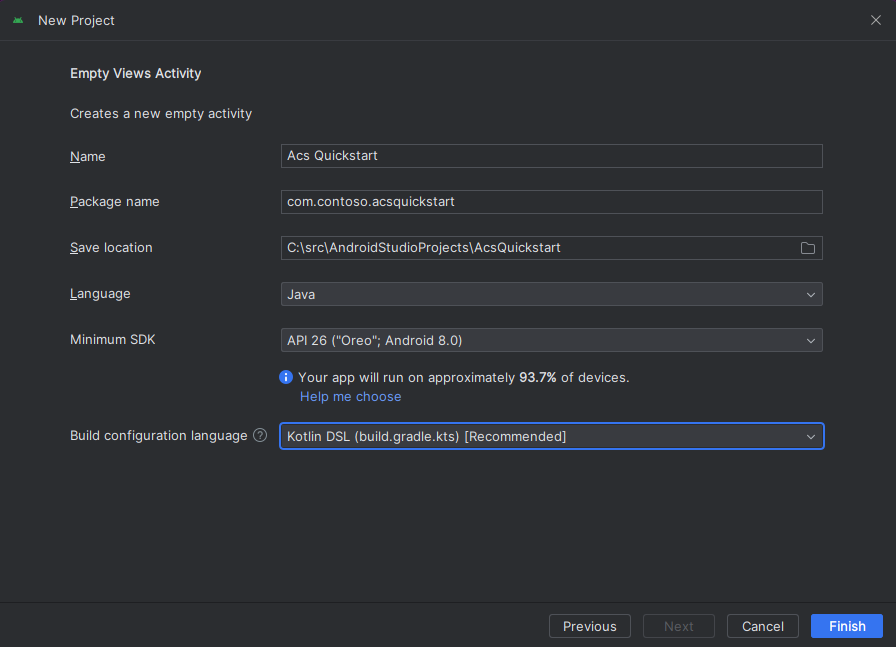Image resolution: width=896 pixels, height=647 pixels.
Task: Click the "Help me choose" link
Action: point(350,396)
